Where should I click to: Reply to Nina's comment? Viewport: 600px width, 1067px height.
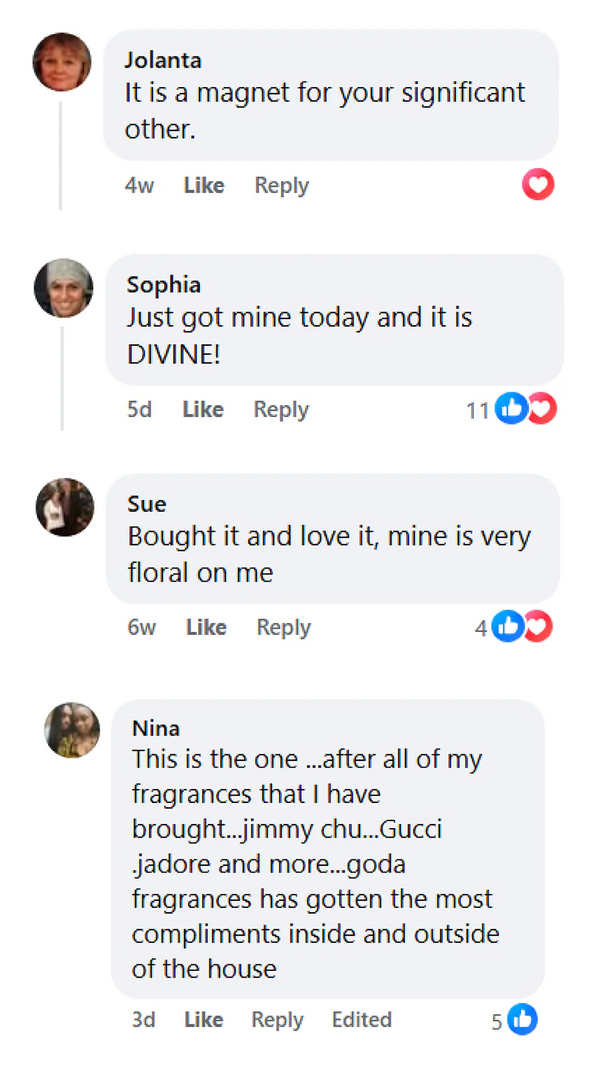[x=277, y=1019]
